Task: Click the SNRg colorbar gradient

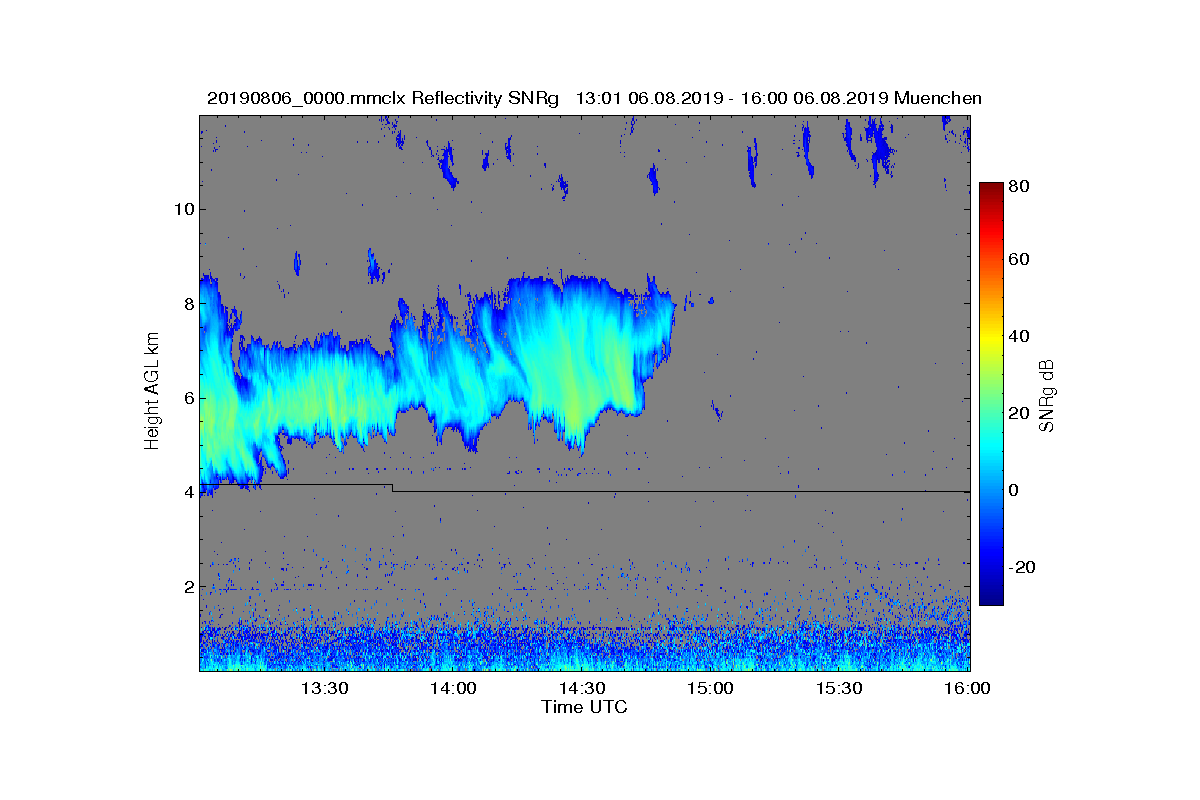Action: (x=991, y=394)
